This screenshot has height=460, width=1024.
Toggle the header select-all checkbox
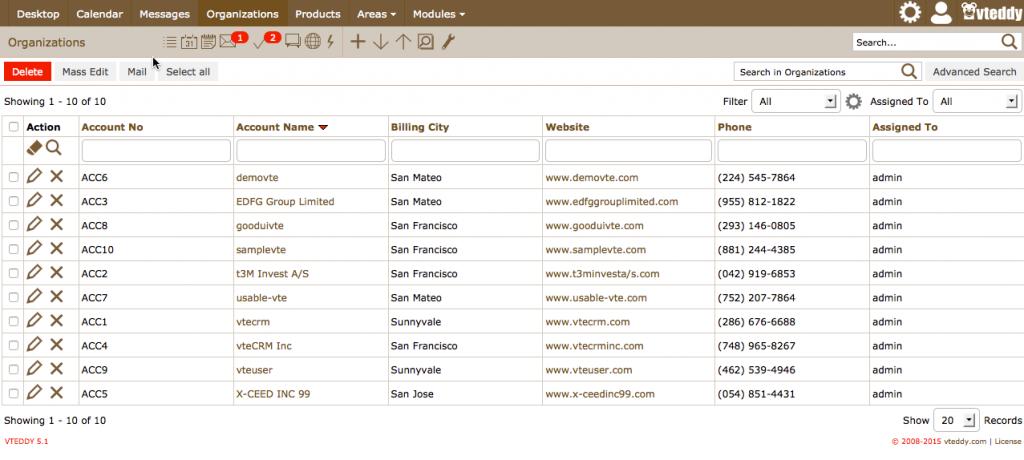coord(14,127)
